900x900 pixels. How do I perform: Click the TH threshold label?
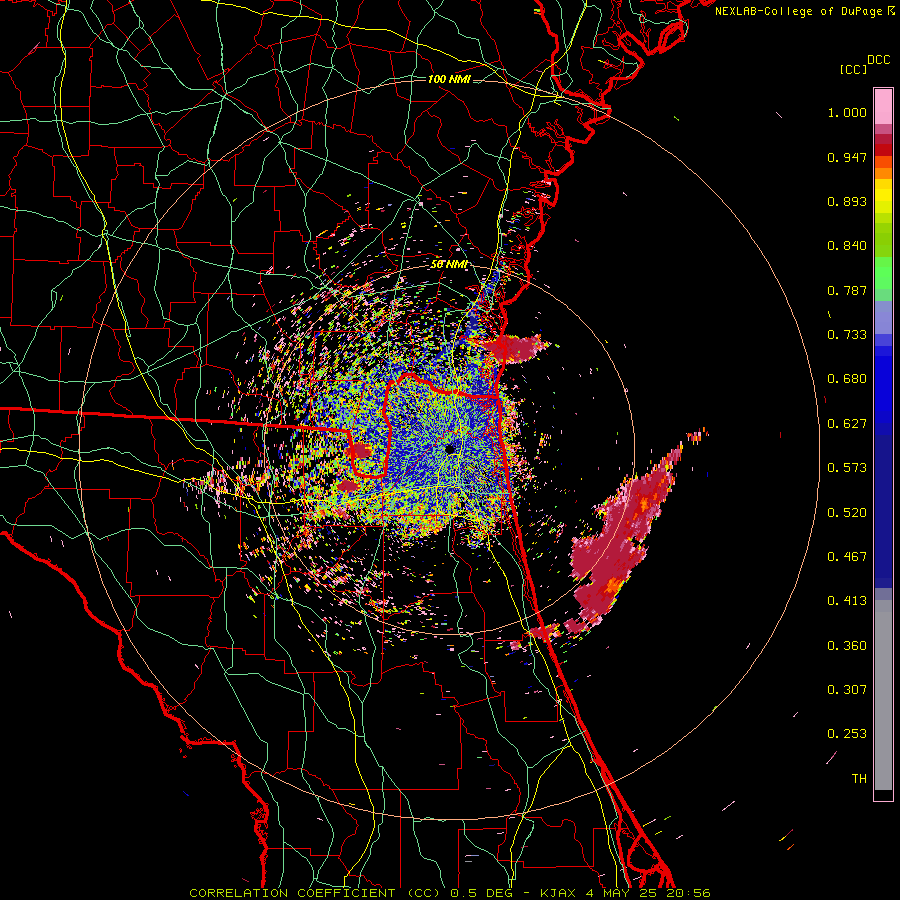pyautogui.click(x=859, y=779)
